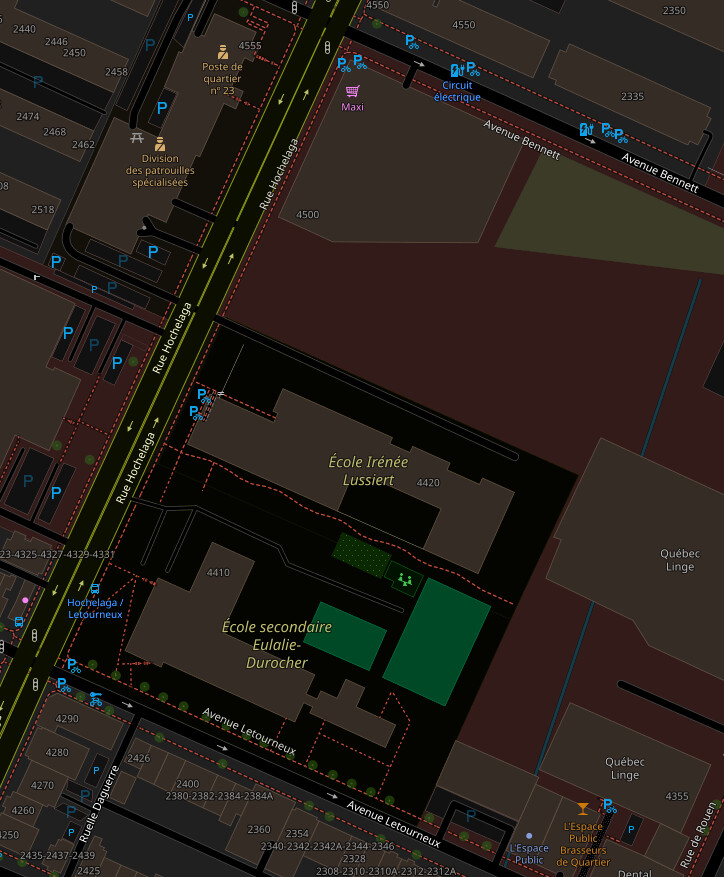This screenshot has width=724, height=877.
Task: Select the Hochelaga / Letourneux bus stop icon
Action: pyautogui.click(x=95, y=589)
